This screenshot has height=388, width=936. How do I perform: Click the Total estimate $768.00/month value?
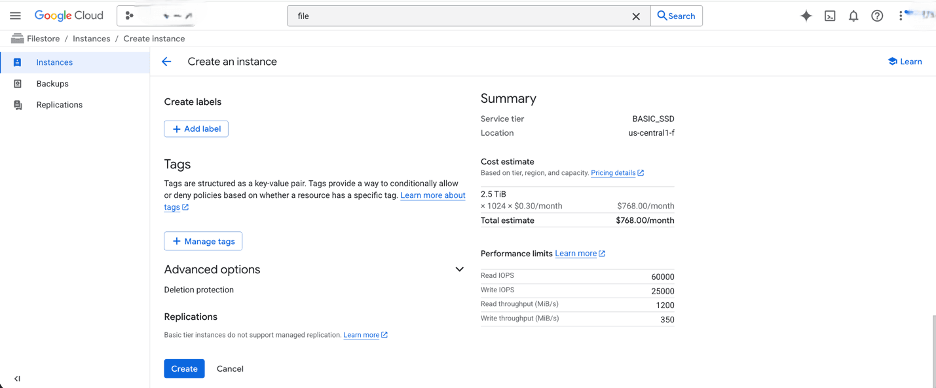[645, 220]
